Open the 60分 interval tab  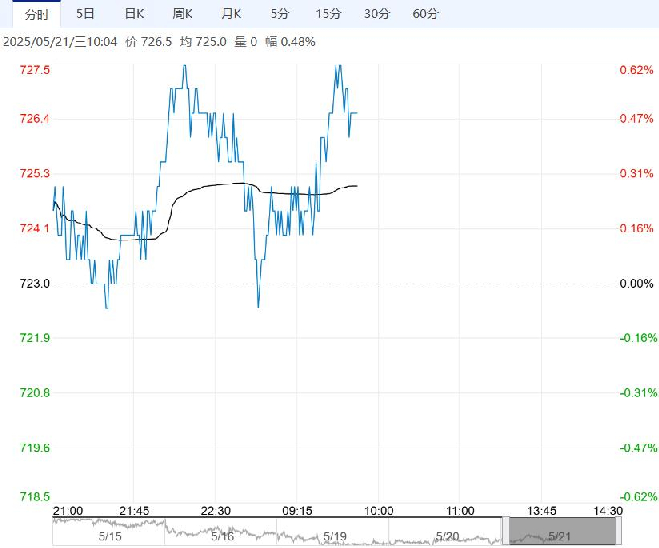[425, 14]
